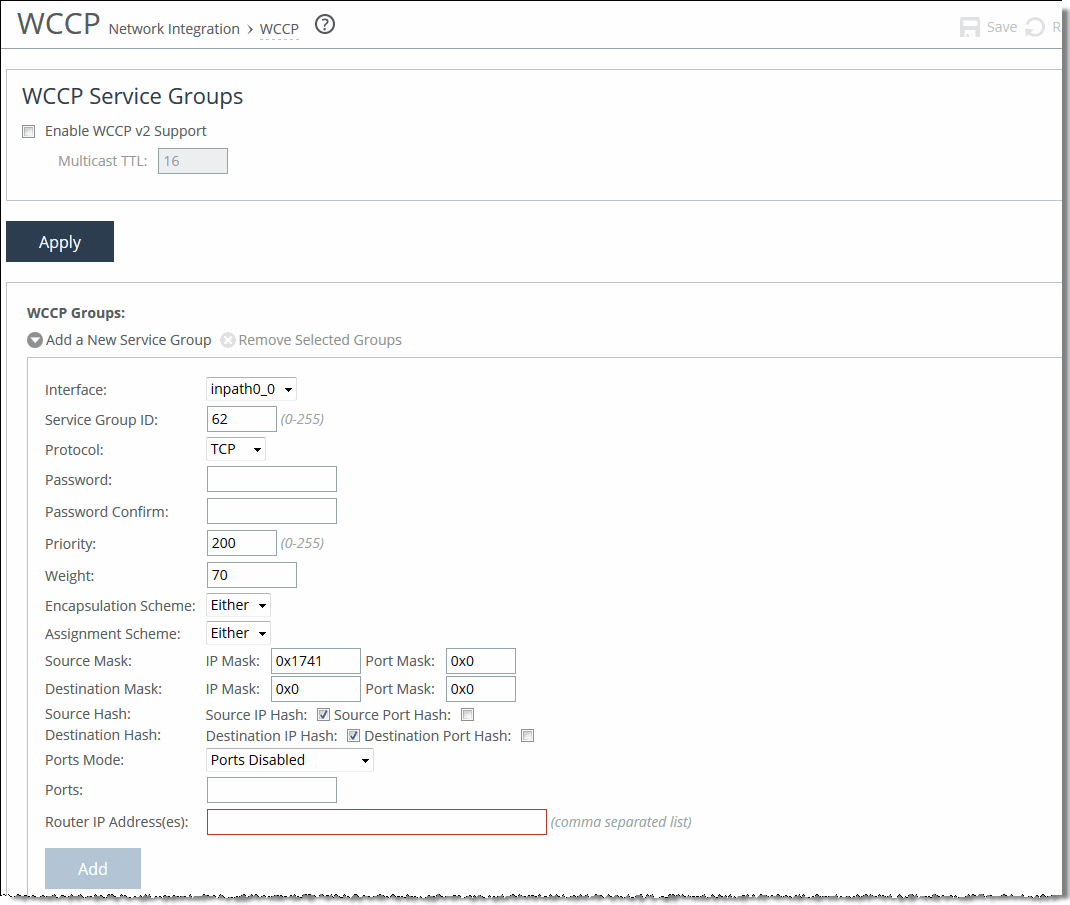This screenshot has height=905, width=1070.
Task: Open the Protocol dropdown set to TCP
Action: pos(235,449)
